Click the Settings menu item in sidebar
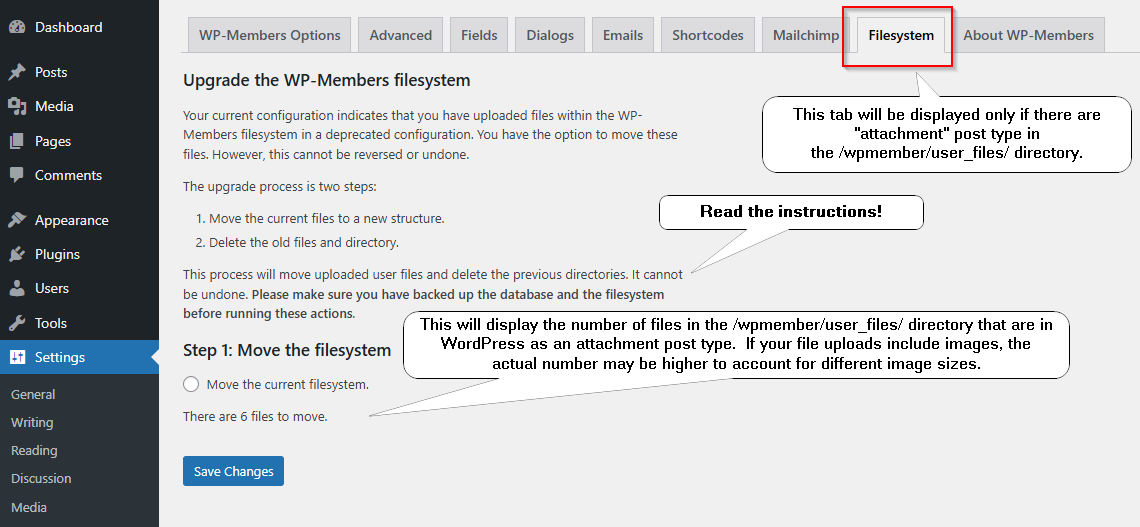This screenshot has height=527, width=1140. click(60, 357)
